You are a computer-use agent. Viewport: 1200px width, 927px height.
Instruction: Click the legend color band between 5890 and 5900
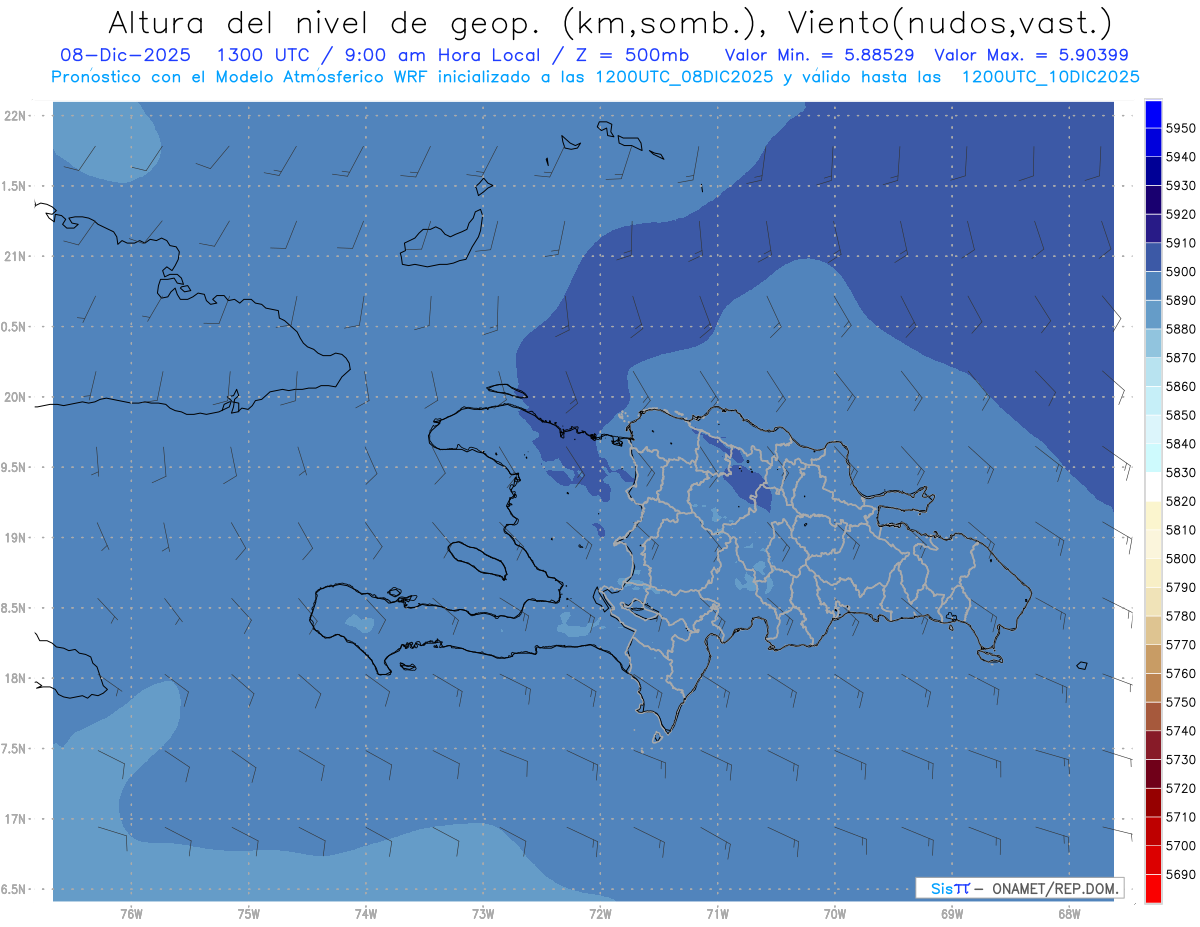coord(1153,286)
